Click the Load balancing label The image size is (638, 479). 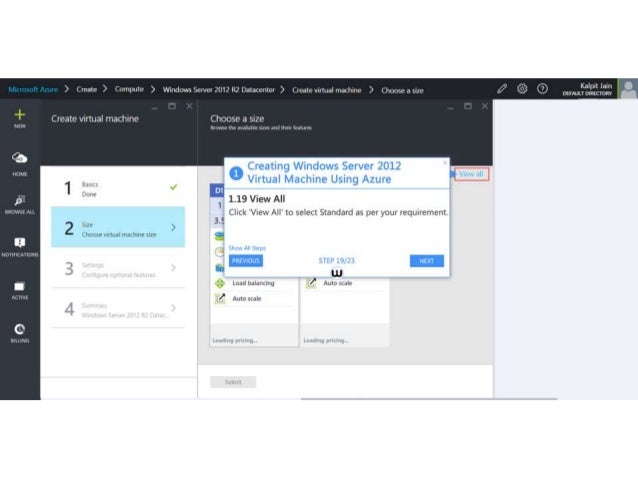tap(253, 283)
